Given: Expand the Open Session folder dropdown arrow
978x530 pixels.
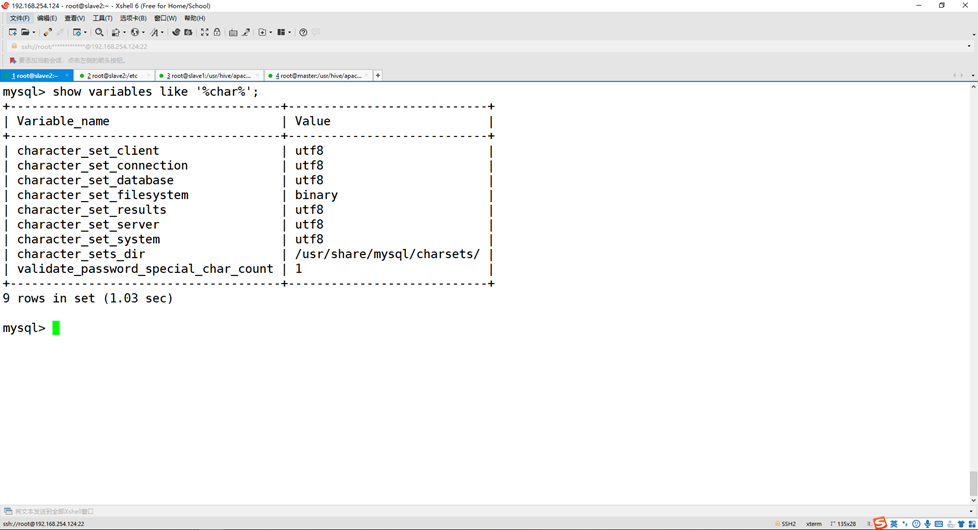Looking at the screenshot, I should 34,32.
